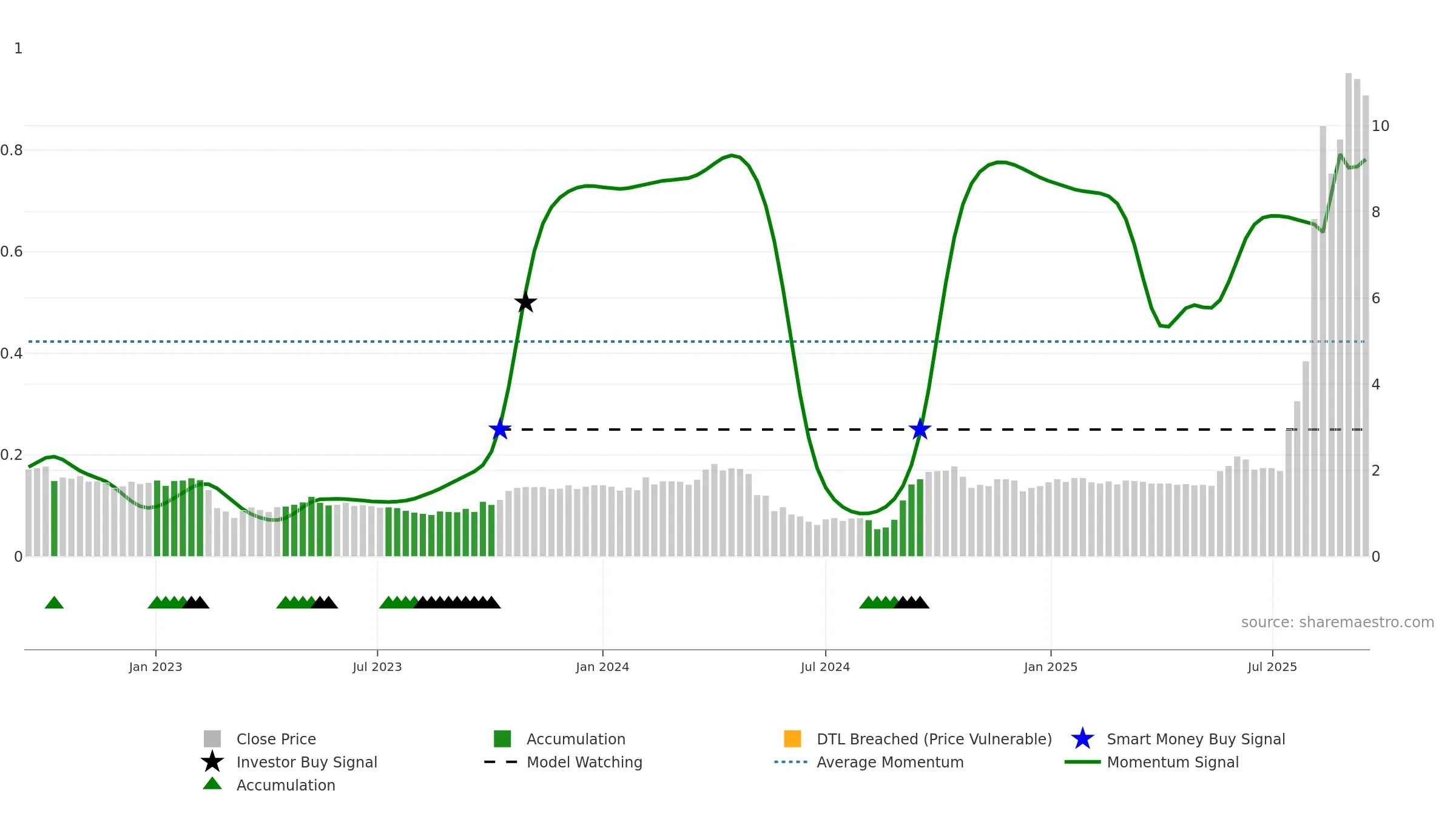This screenshot has height=819, width=1456.
Task: Click the Jul 2023 axis label
Action: point(377,667)
